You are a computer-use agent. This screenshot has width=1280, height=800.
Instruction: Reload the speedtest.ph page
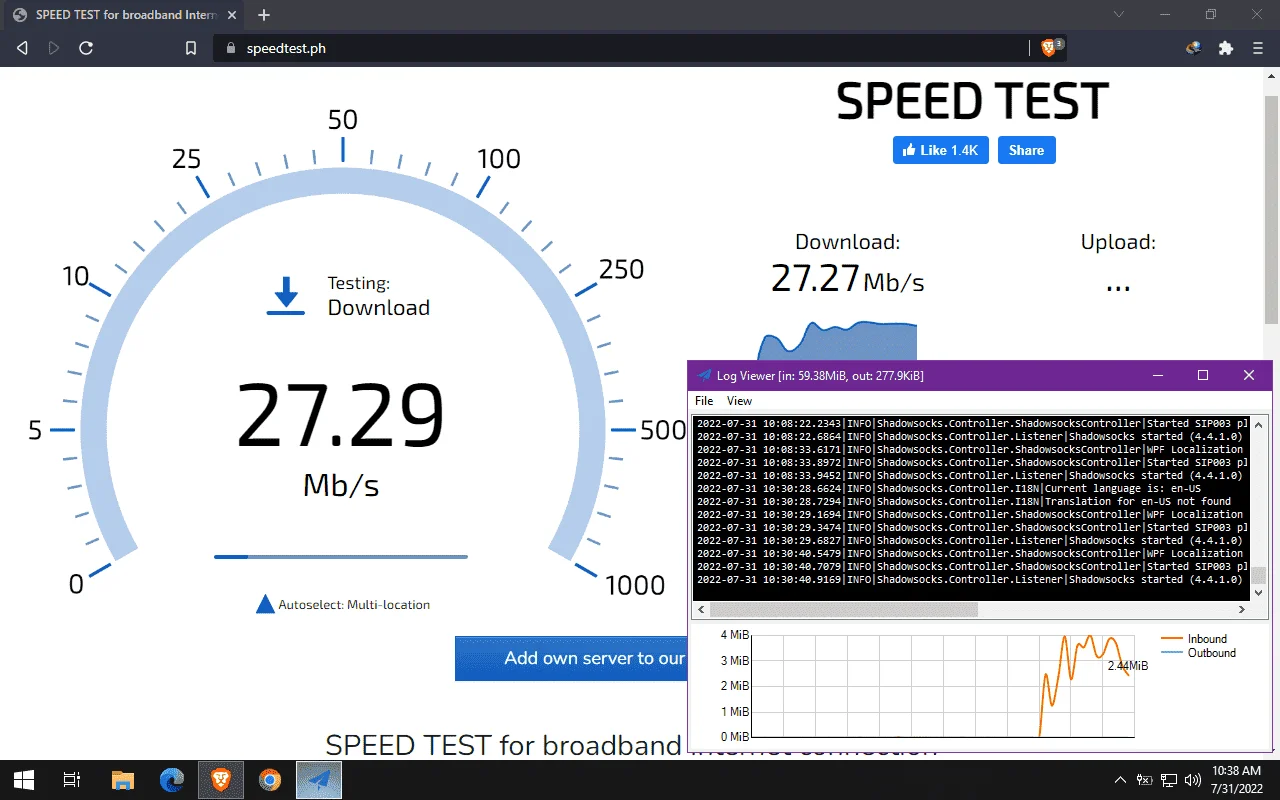pos(86,48)
